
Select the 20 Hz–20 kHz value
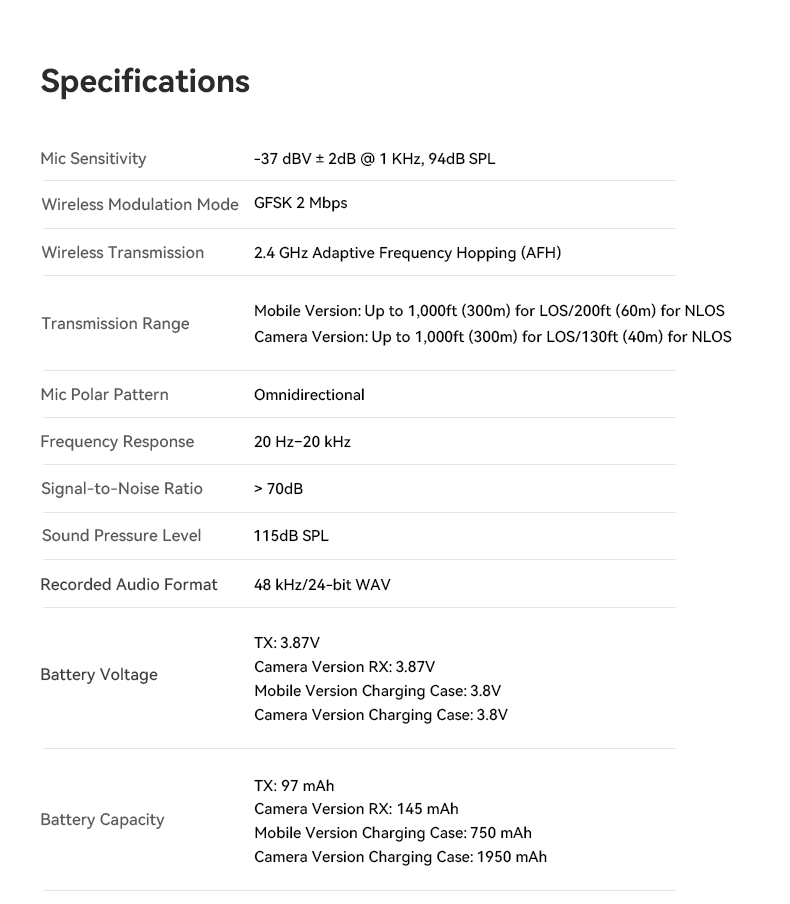pos(302,441)
